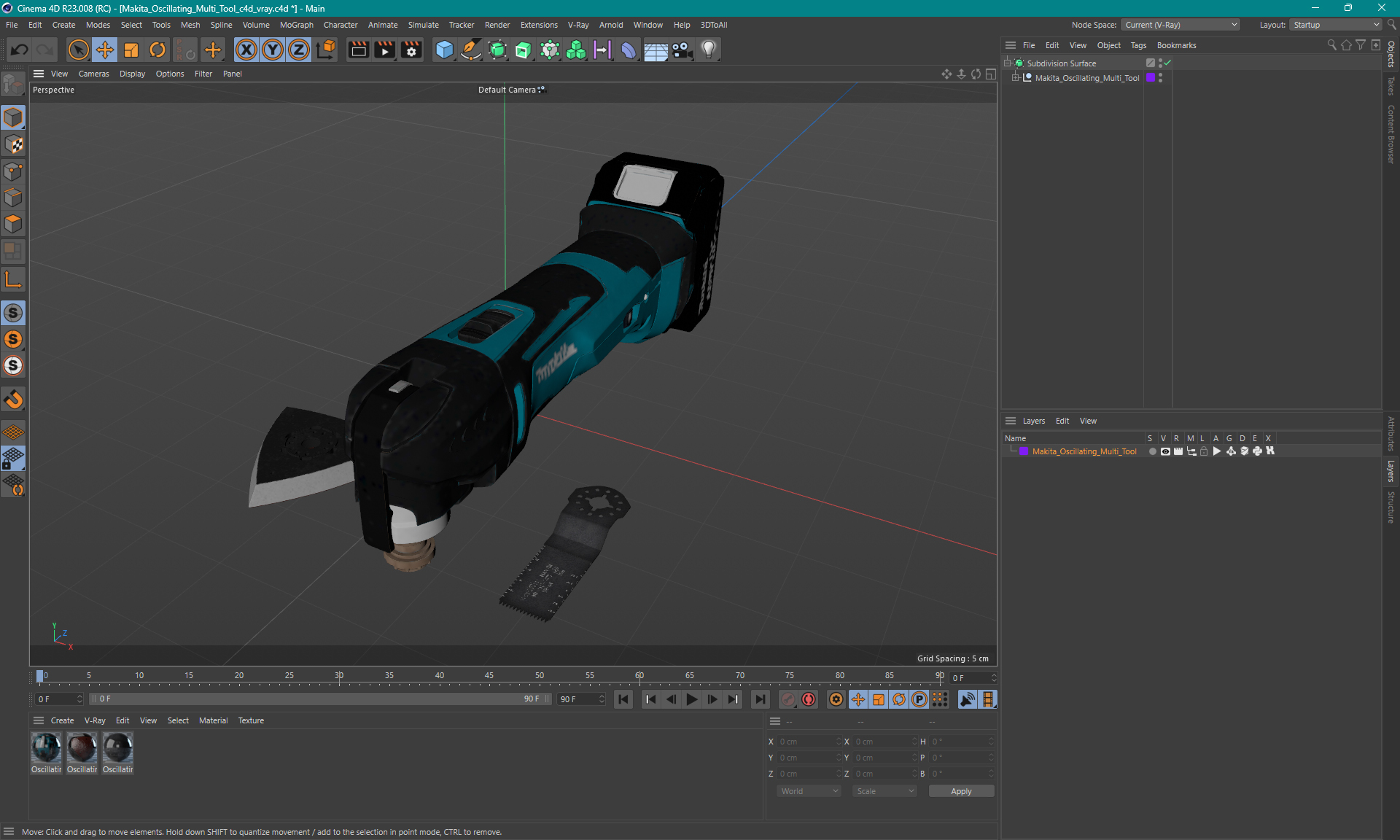Click the Undo arrow icon
1400x840 pixels.
pos(20,50)
